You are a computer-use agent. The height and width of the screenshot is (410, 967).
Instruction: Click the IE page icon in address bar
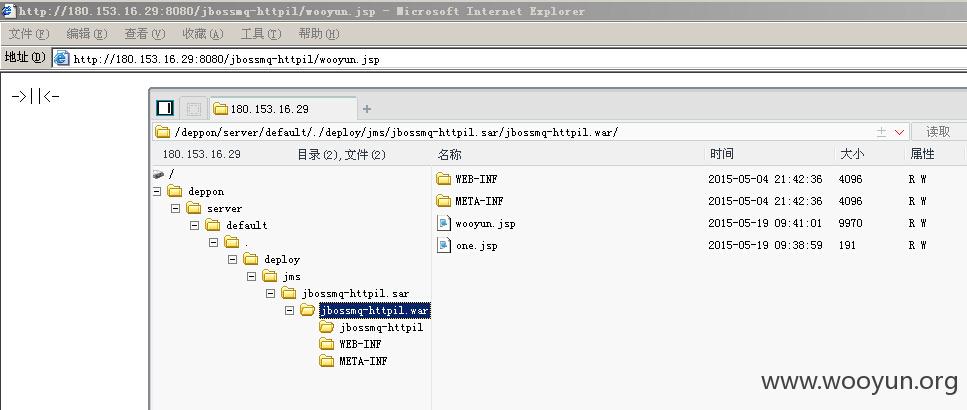pos(61,59)
